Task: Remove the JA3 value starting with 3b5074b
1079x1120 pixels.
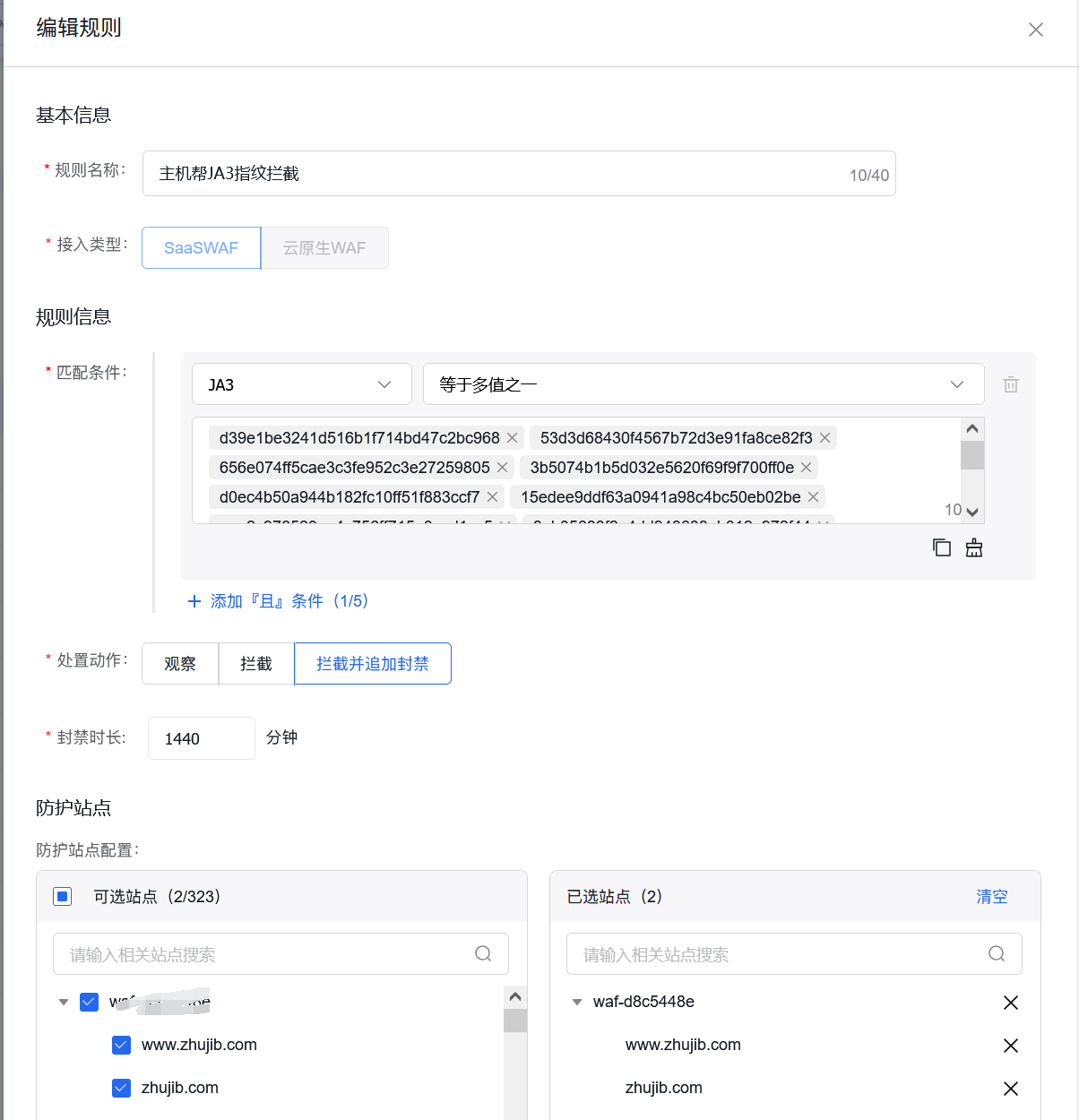Action: pyautogui.click(x=805, y=467)
